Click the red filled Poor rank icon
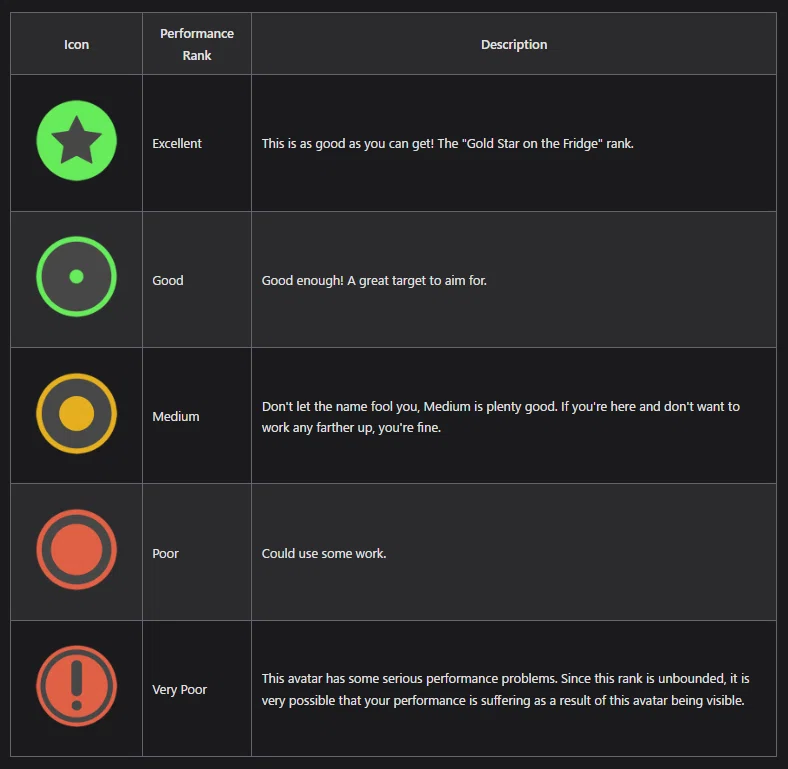788x769 pixels. point(76,549)
